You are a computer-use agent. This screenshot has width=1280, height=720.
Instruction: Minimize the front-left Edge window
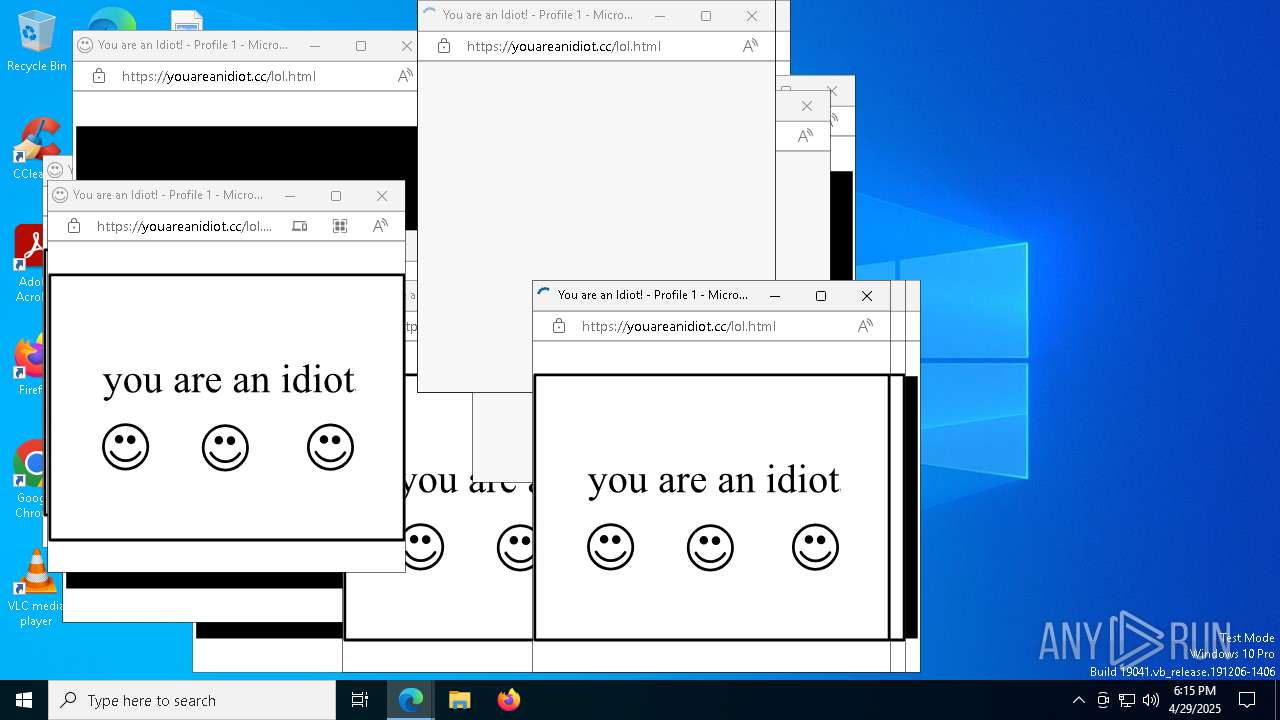click(x=290, y=196)
